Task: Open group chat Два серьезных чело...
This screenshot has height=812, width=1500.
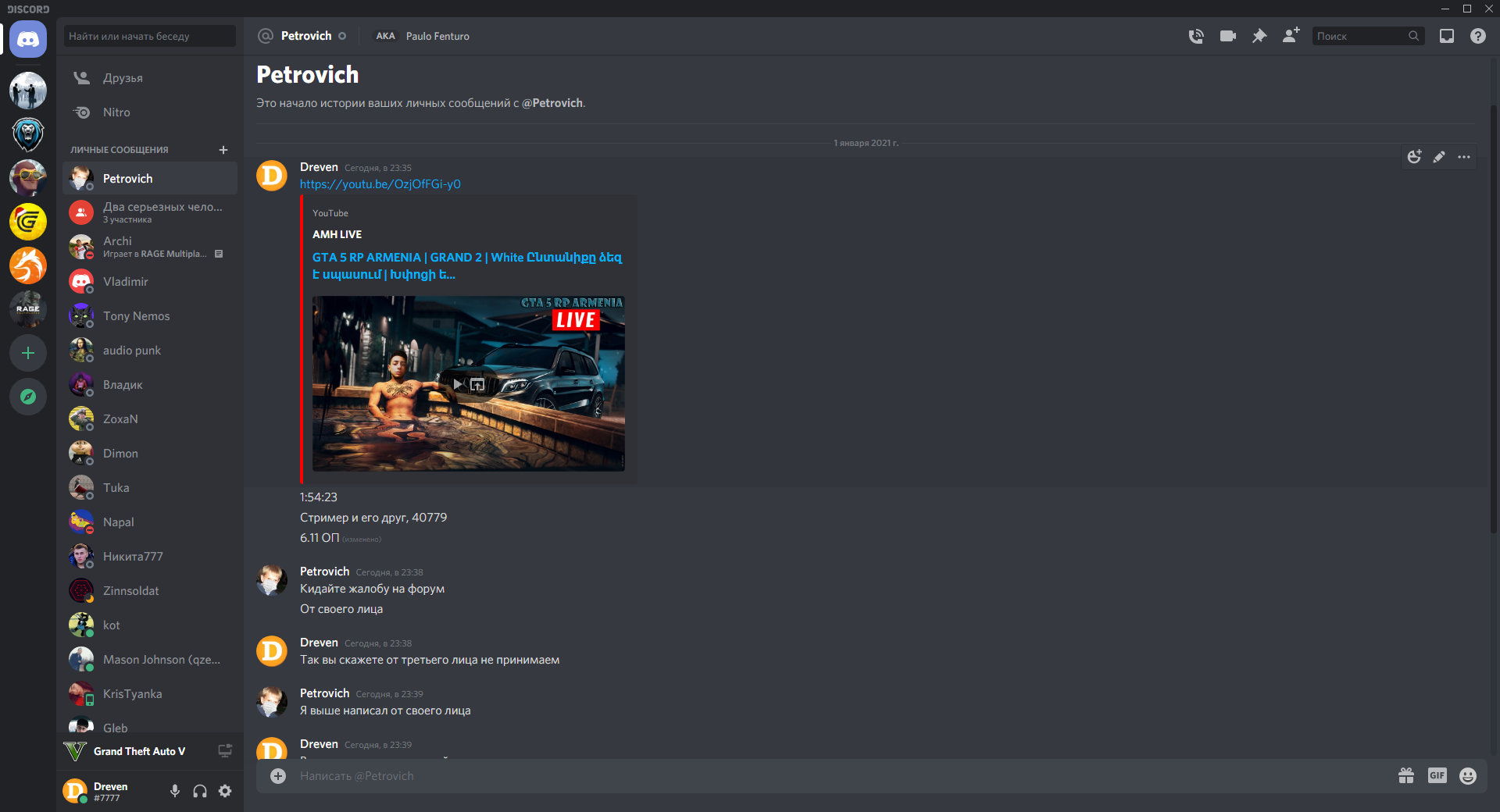Action: (x=150, y=212)
